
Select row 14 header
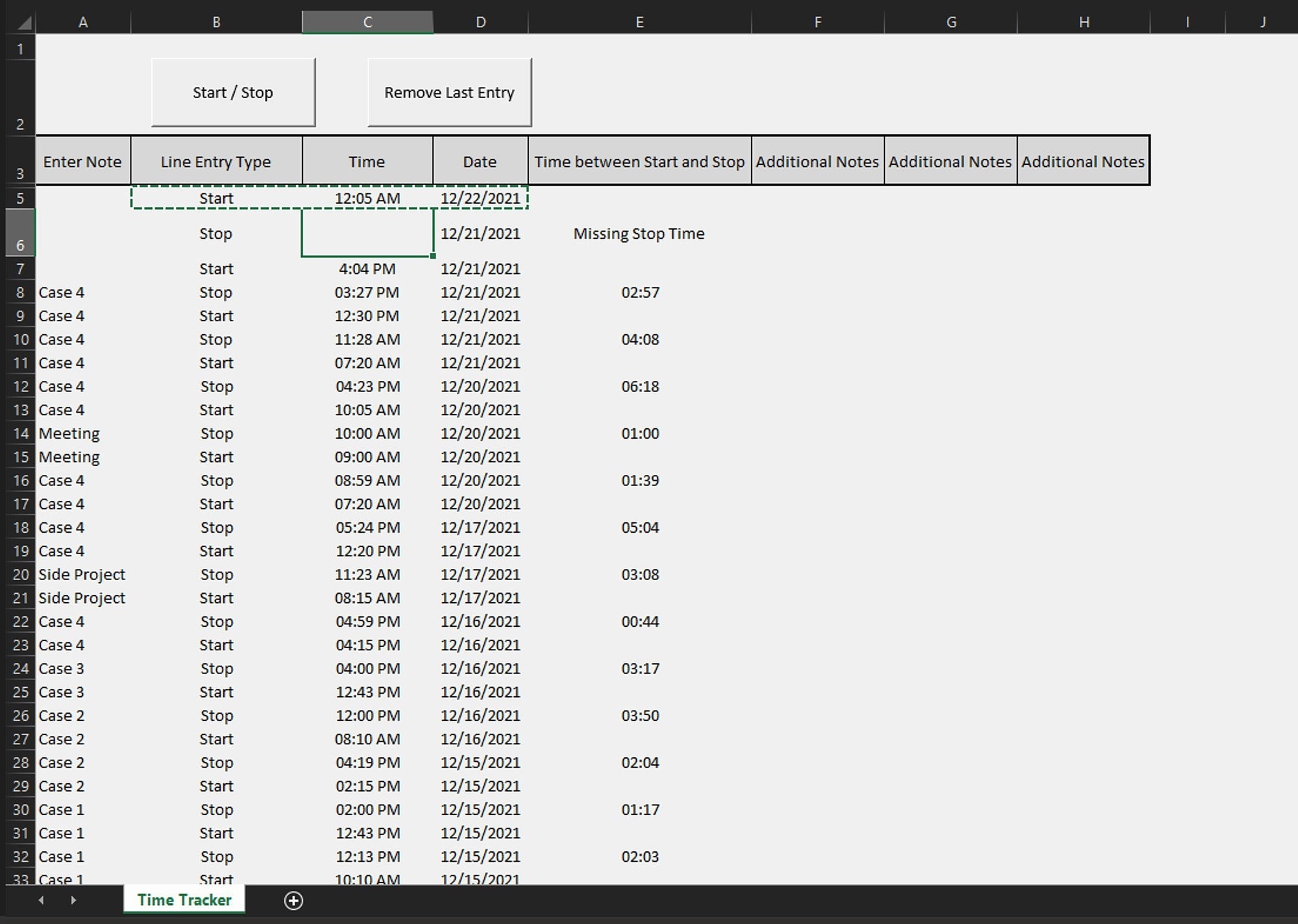point(20,433)
